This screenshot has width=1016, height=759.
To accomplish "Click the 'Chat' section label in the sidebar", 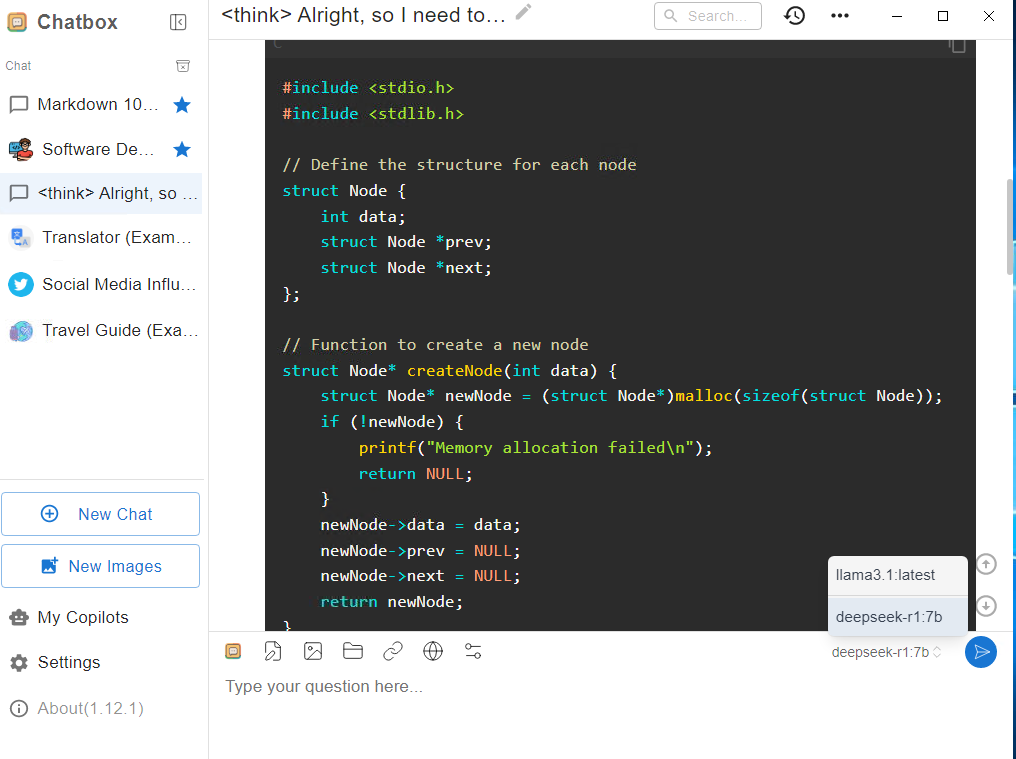I will click(18, 66).
